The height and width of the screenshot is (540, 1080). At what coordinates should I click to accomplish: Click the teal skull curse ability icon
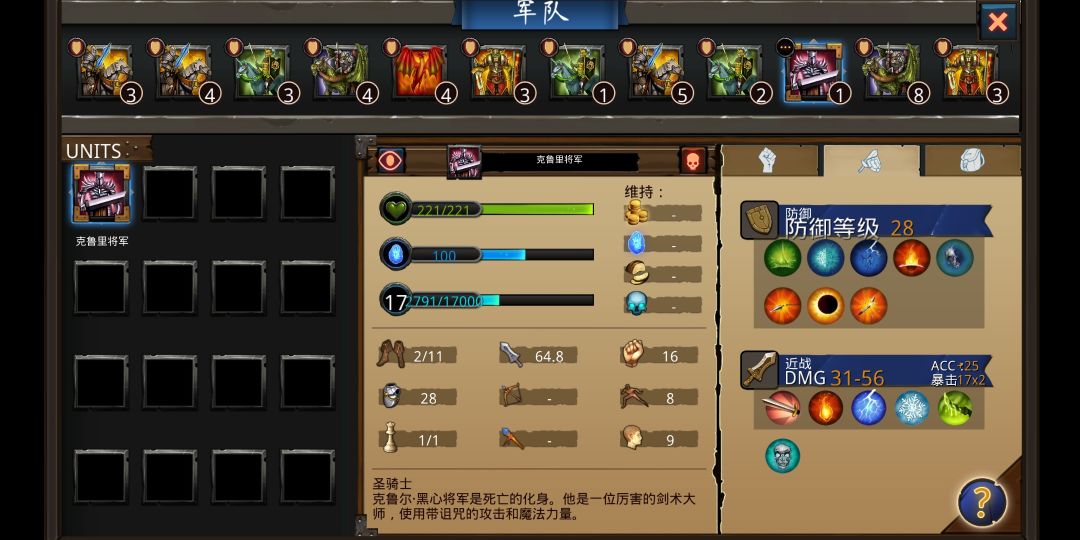tap(782, 456)
